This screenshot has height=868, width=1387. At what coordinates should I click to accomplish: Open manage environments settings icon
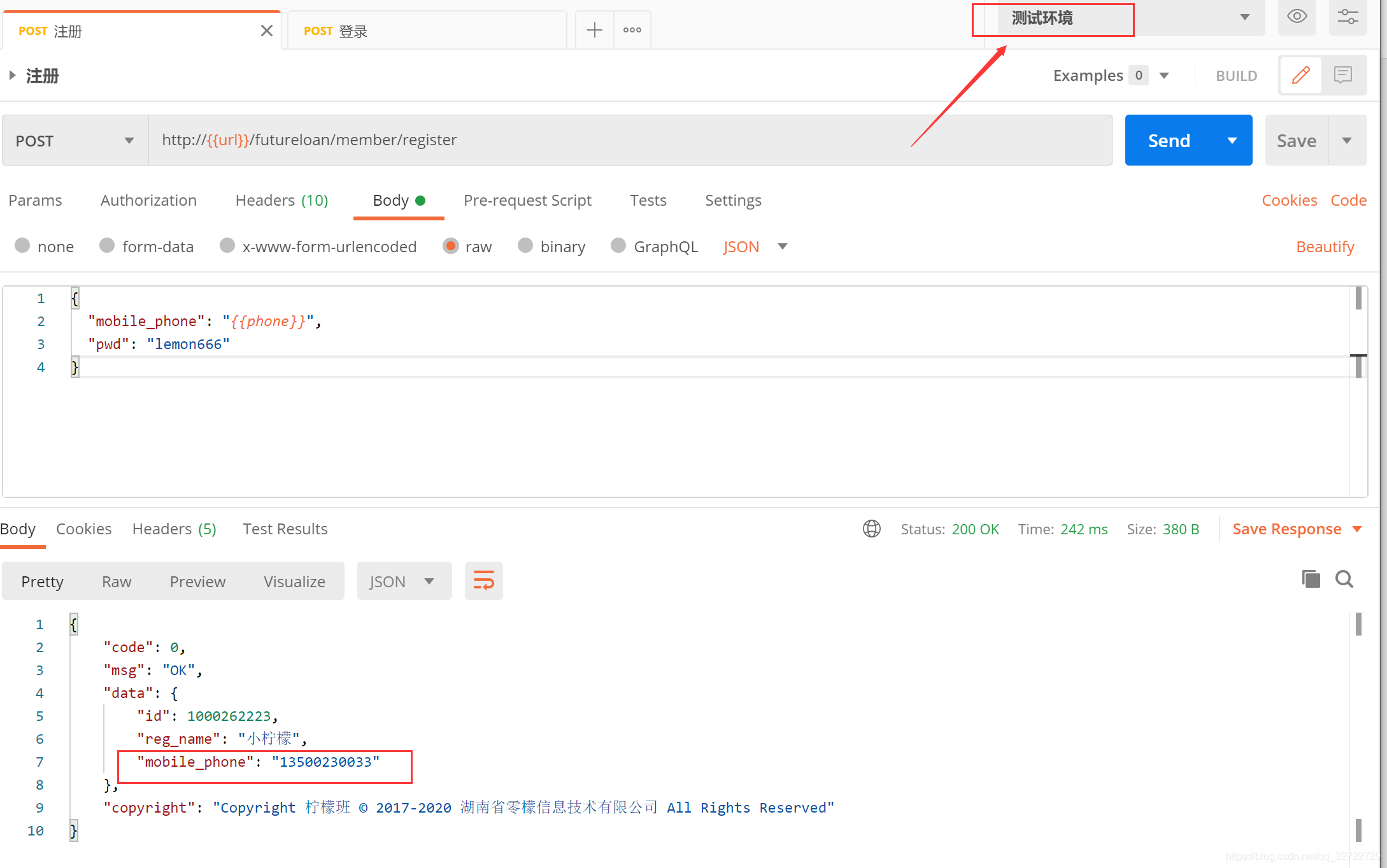[x=1348, y=17]
